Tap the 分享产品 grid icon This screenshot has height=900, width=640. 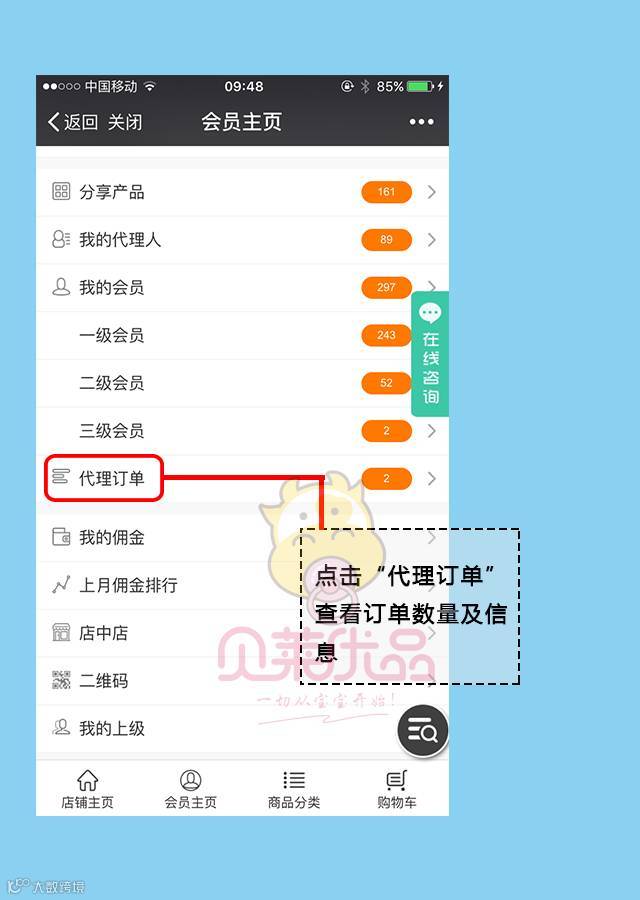coord(61,191)
